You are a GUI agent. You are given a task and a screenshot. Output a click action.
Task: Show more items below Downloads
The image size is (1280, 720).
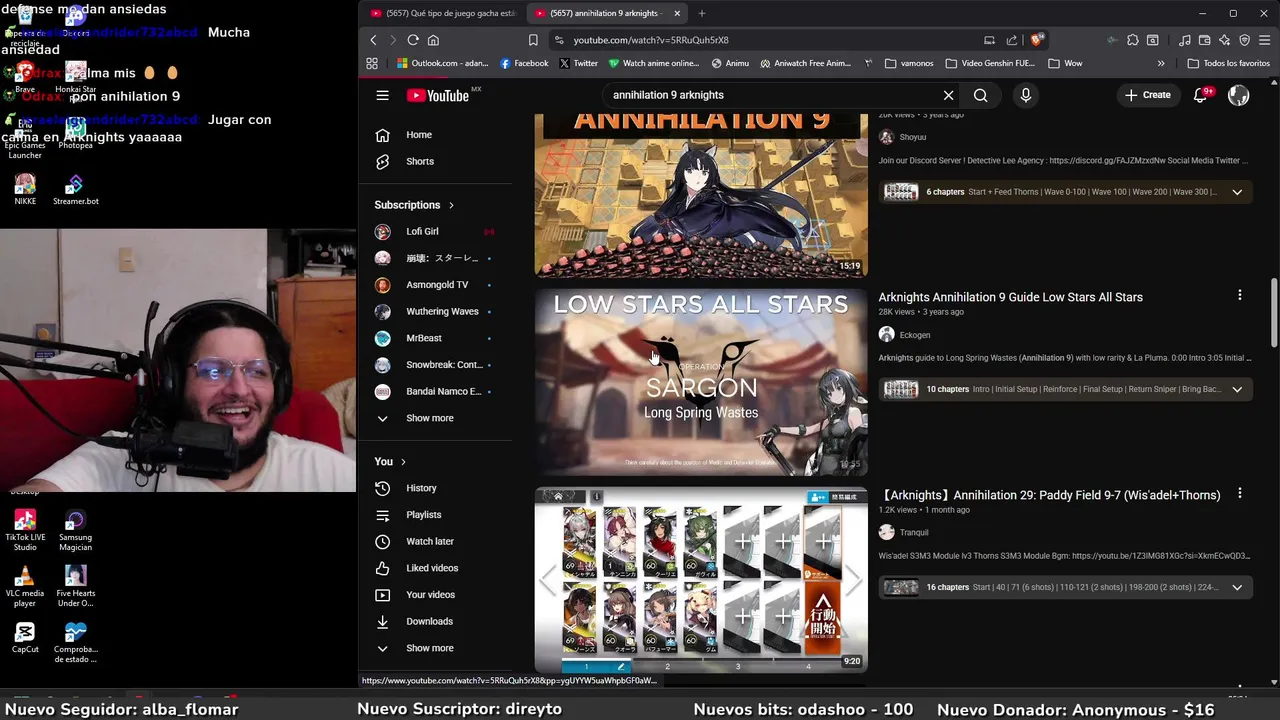(429, 648)
